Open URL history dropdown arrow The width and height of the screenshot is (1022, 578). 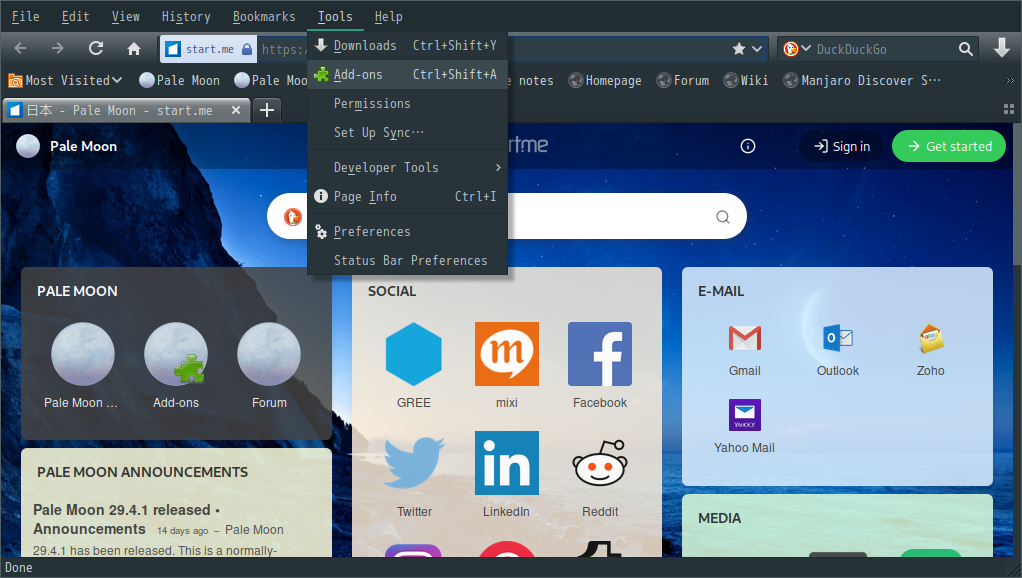pos(757,49)
